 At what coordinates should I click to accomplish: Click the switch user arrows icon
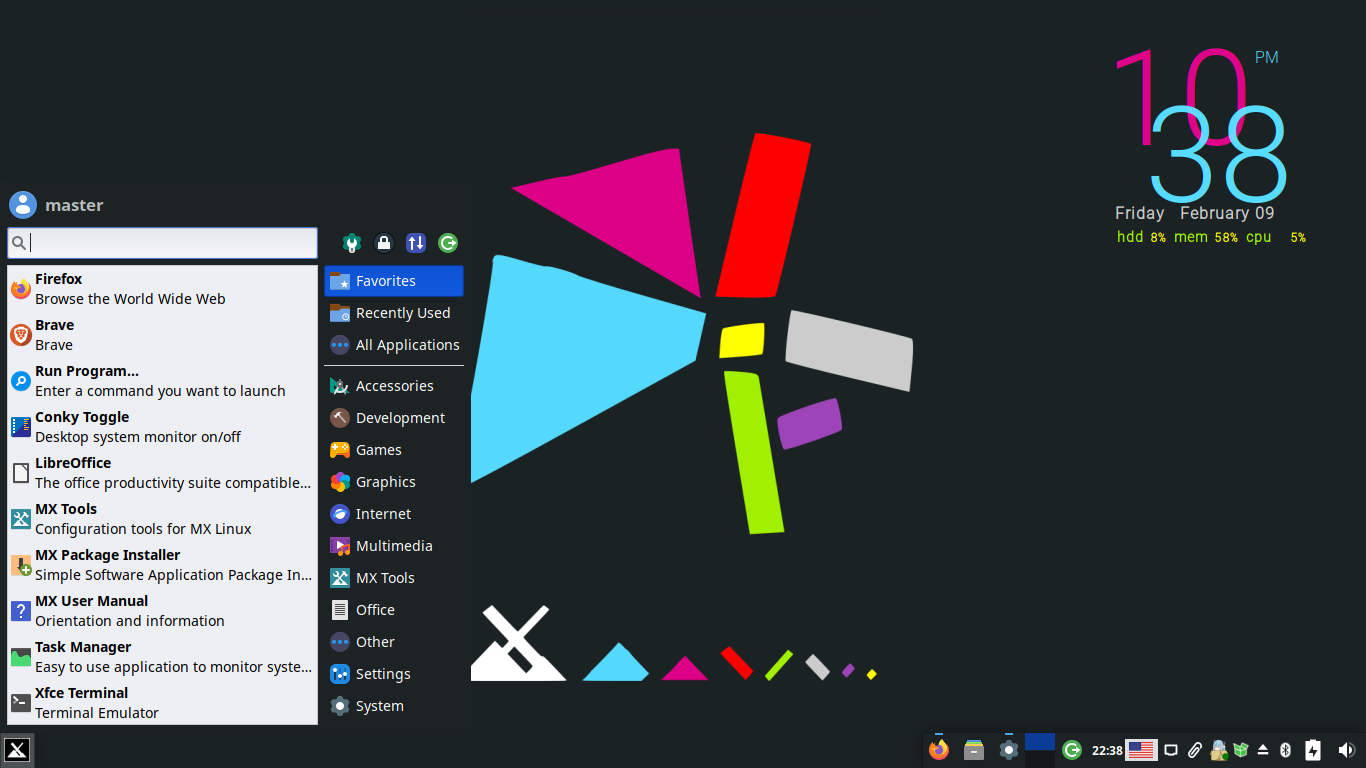coord(416,243)
